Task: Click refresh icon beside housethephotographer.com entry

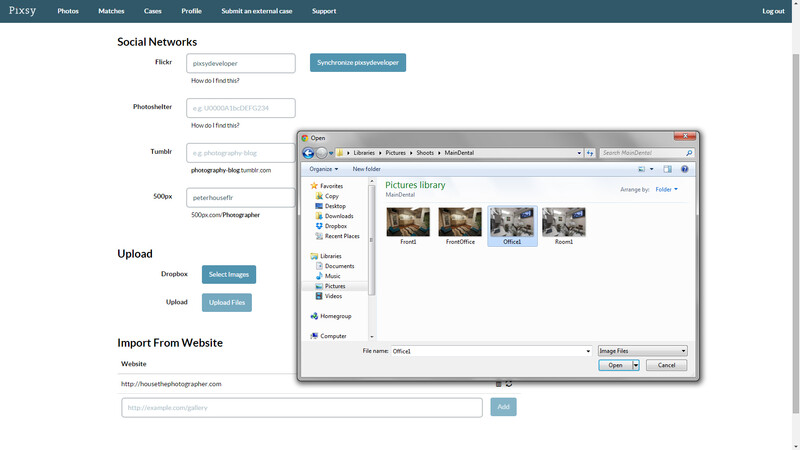Action: point(509,384)
